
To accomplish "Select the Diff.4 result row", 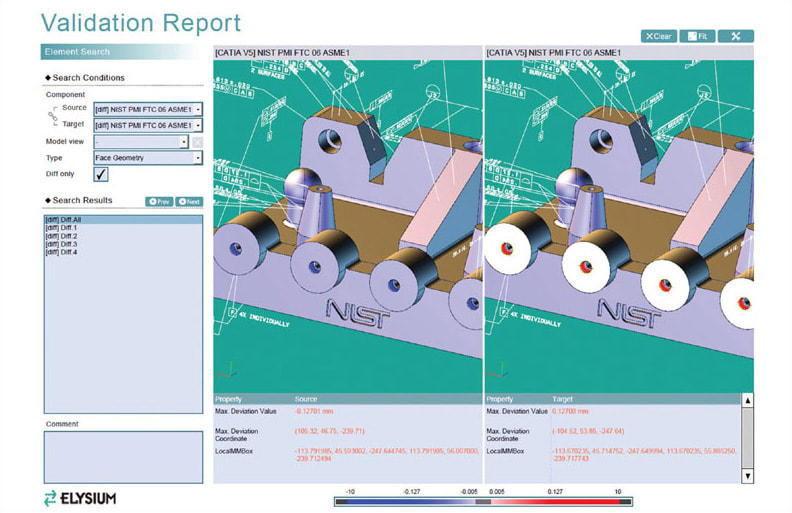I will click(123, 252).
